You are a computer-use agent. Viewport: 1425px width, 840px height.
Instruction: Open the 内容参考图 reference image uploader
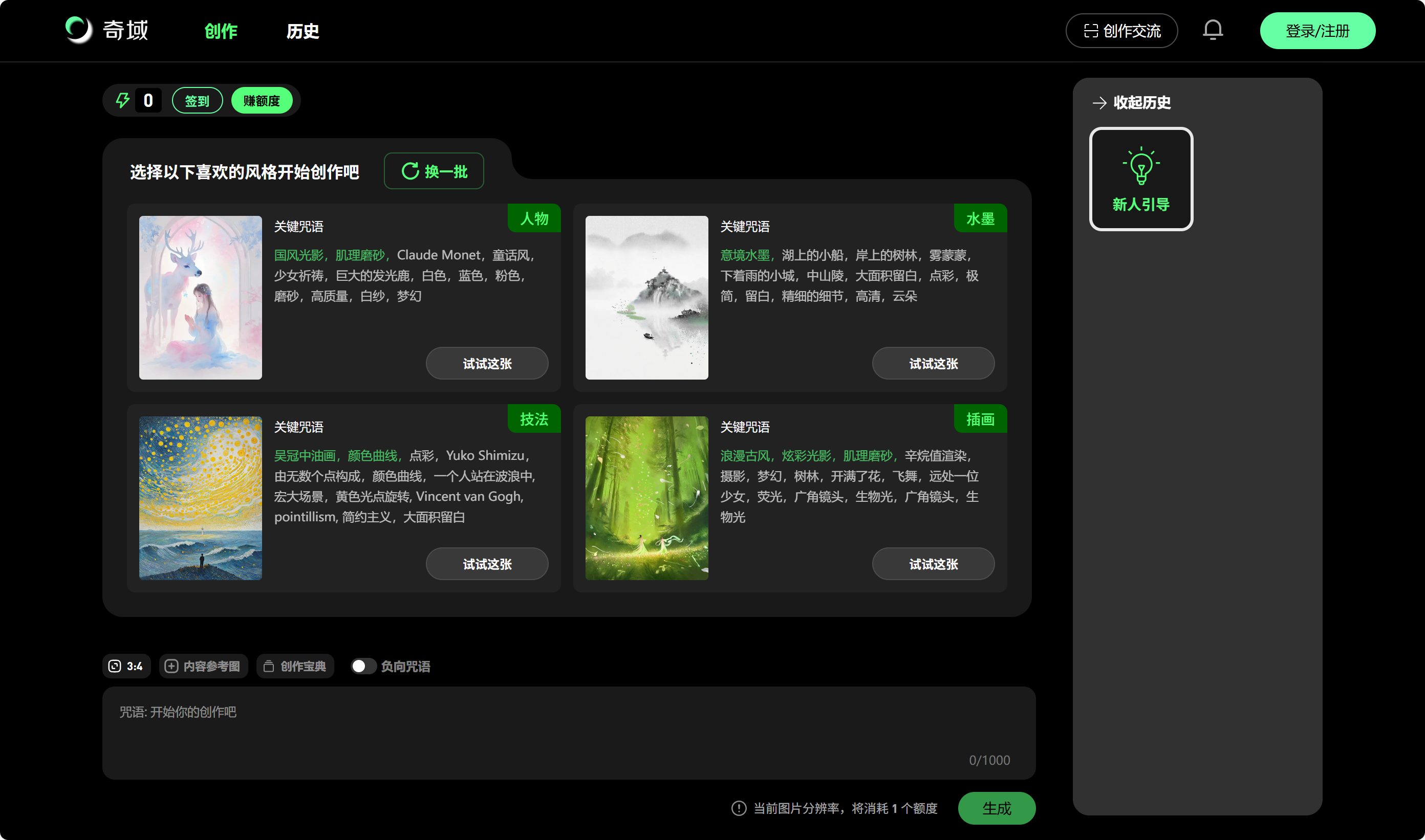pos(203,666)
